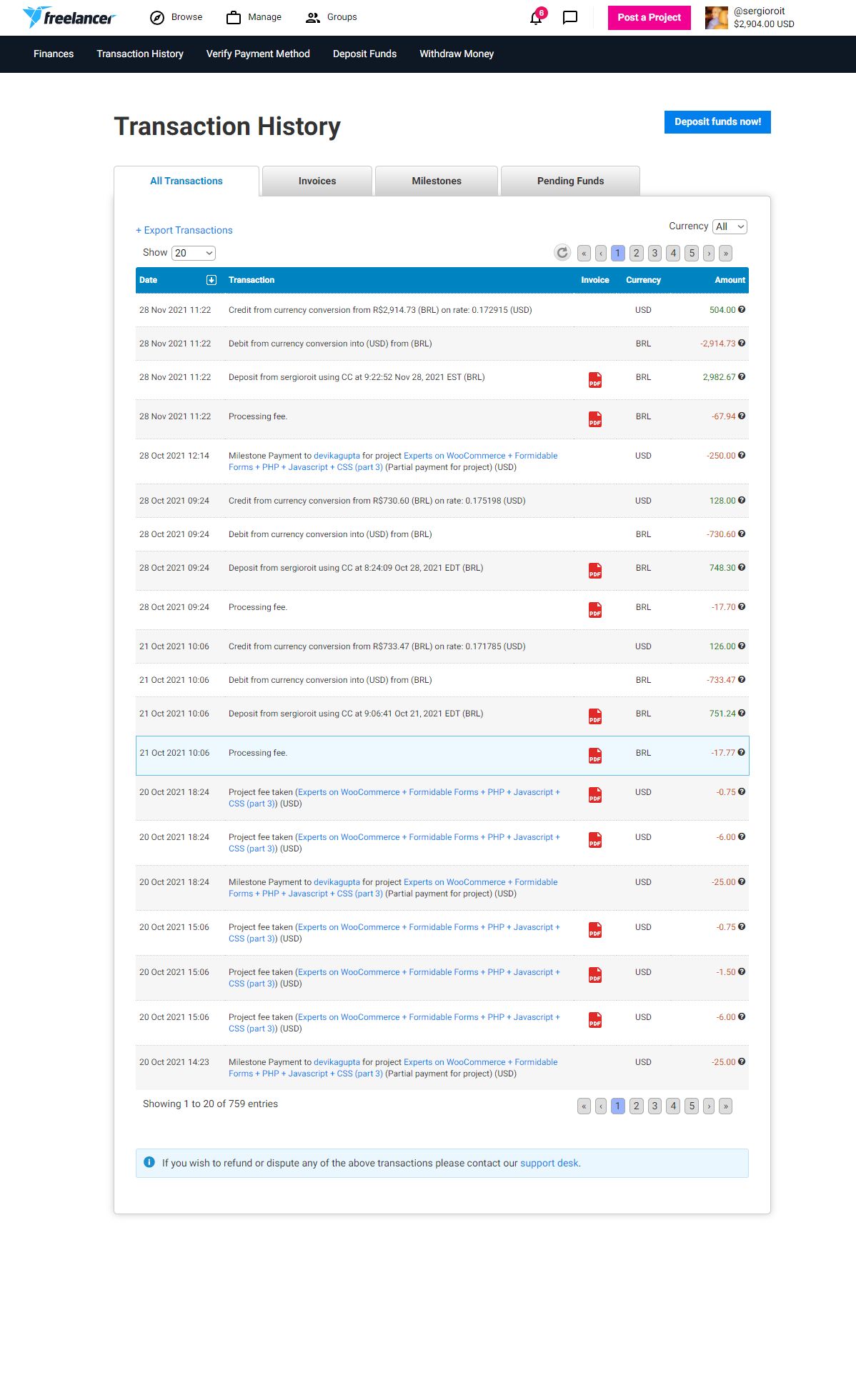Open Withdraw Money in the nav bar
The image size is (856, 1400).
(x=457, y=54)
